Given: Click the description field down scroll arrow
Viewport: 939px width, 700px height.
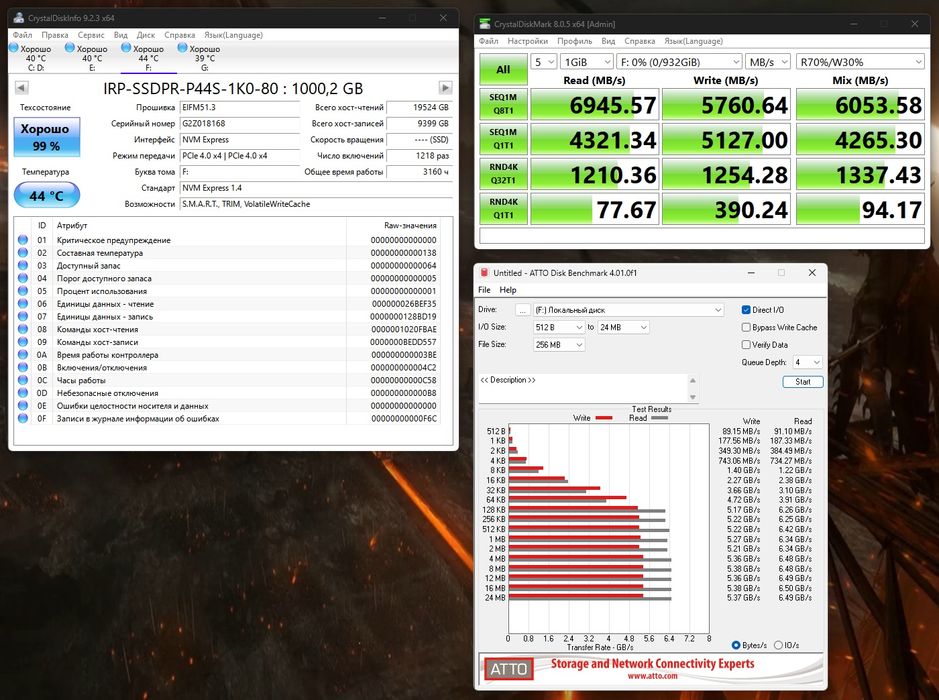Looking at the screenshot, I should point(693,397).
